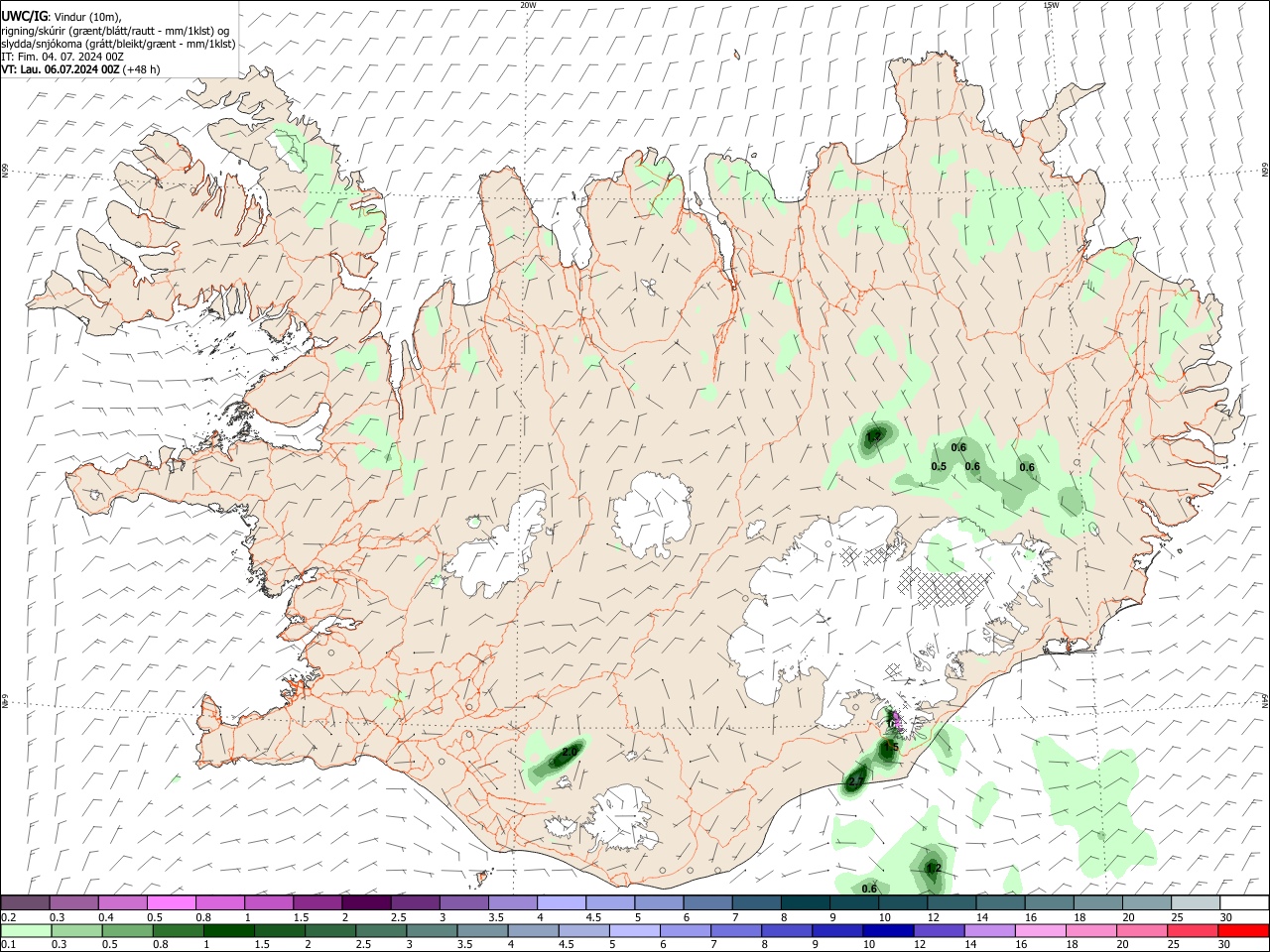Click the '0.2' tick label of the legend
The height and width of the screenshot is (952, 1270).
7,917
